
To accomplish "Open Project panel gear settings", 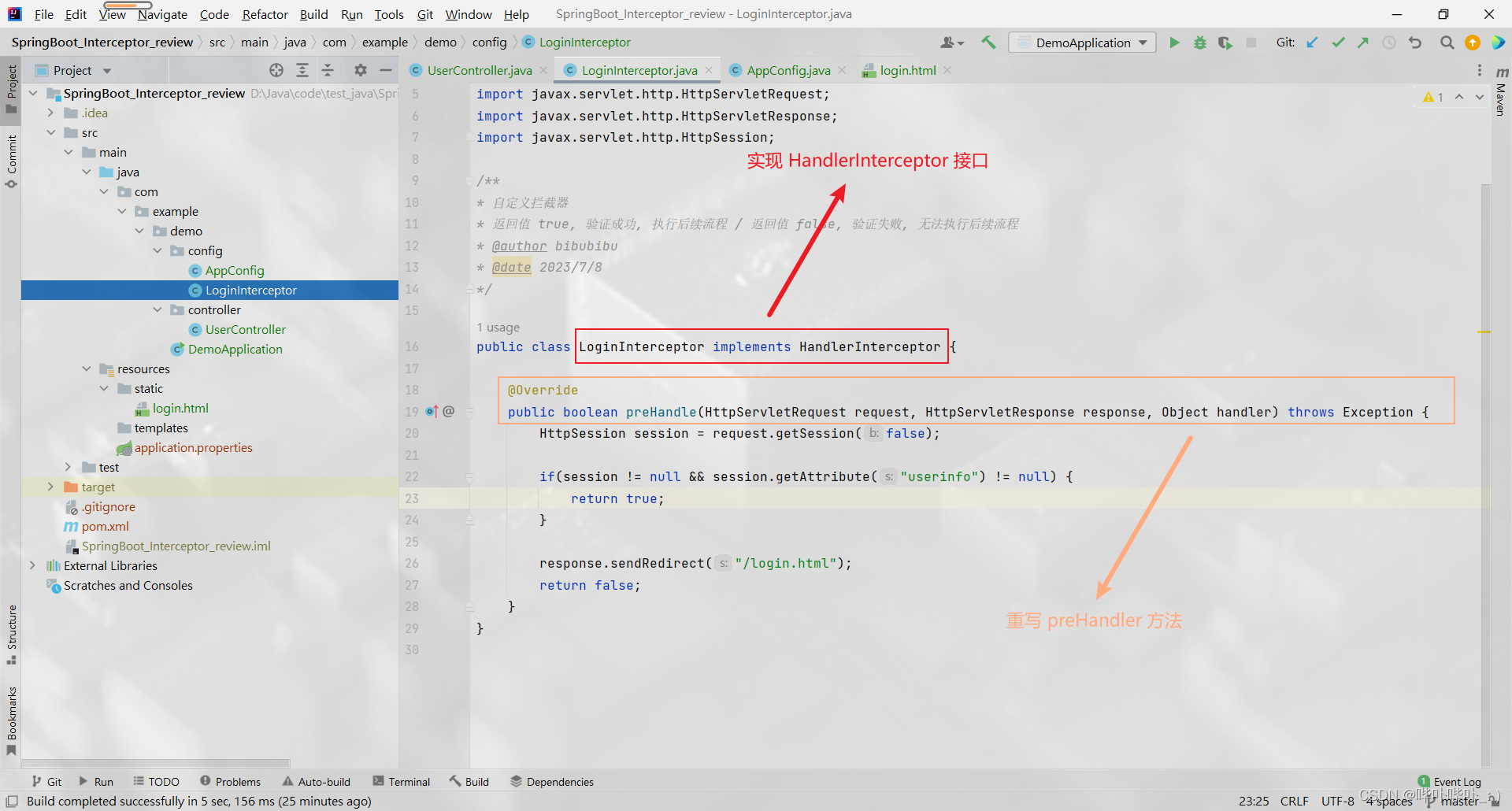I will click(361, 70).
